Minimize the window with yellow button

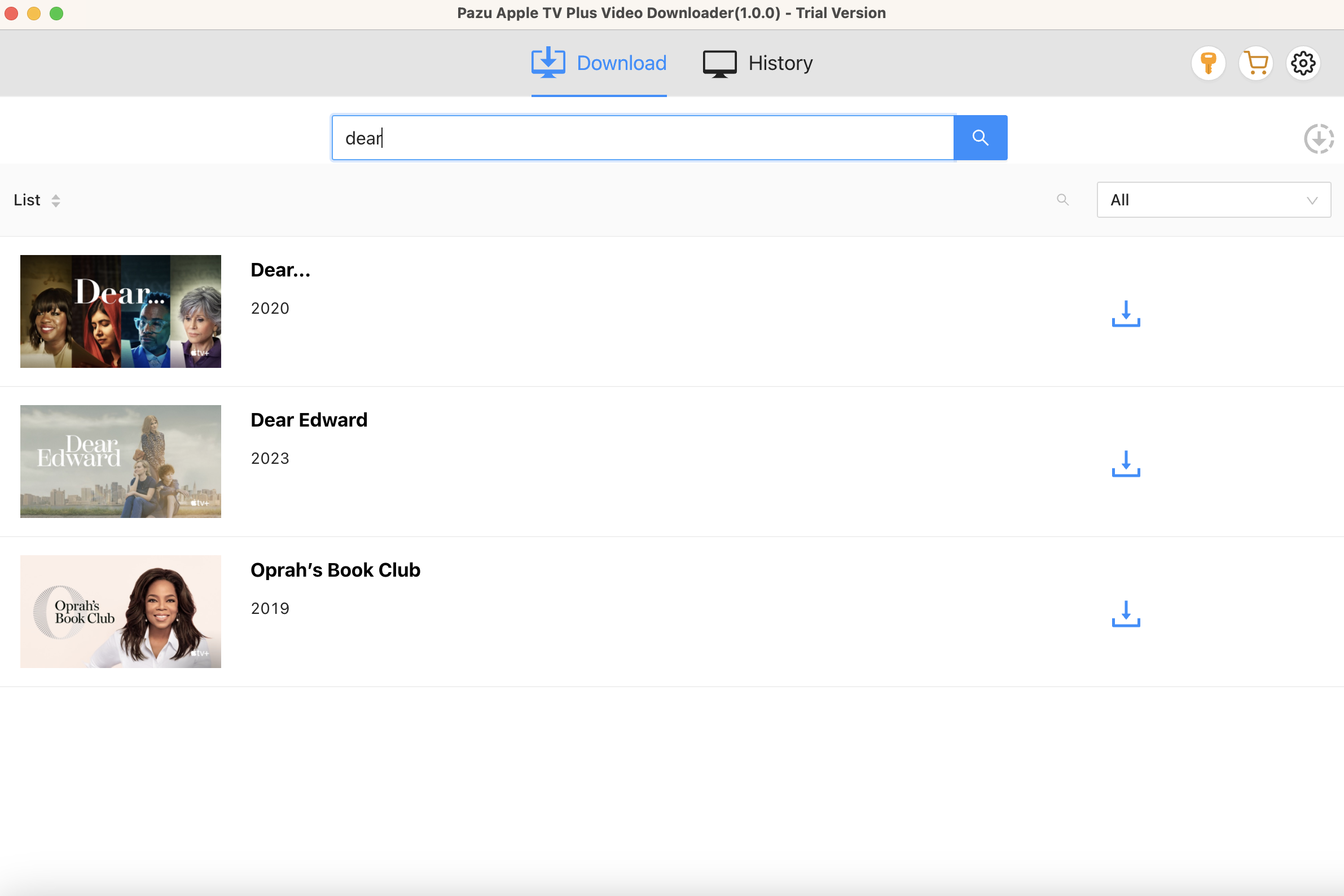34,13
